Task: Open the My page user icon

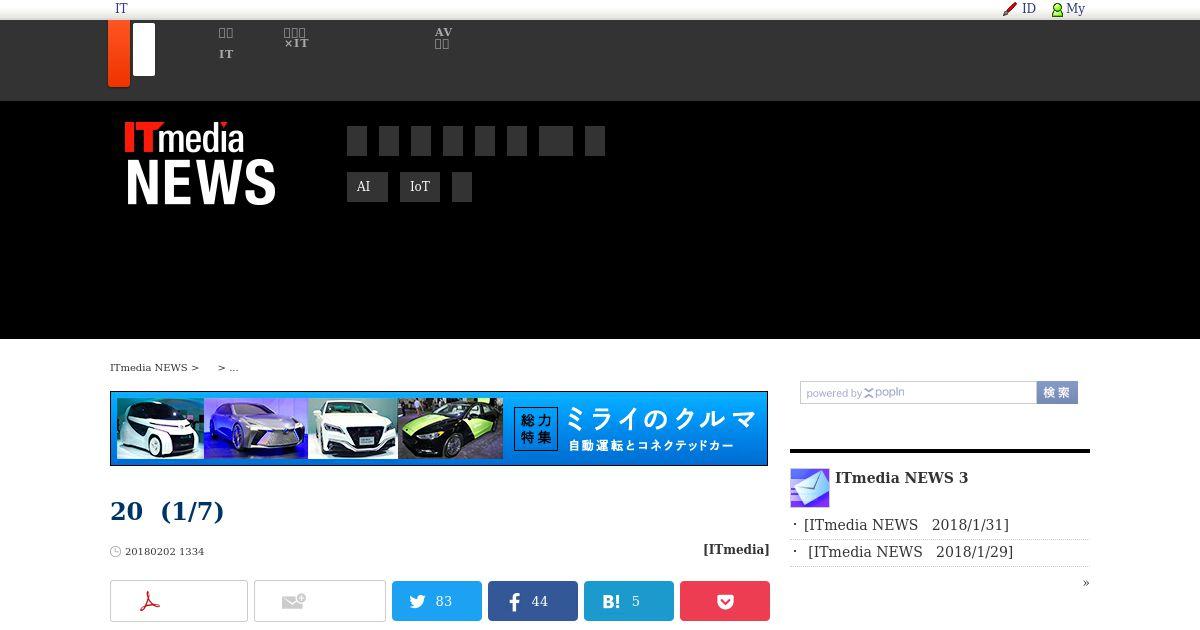Action: [x=1057, y=9]
